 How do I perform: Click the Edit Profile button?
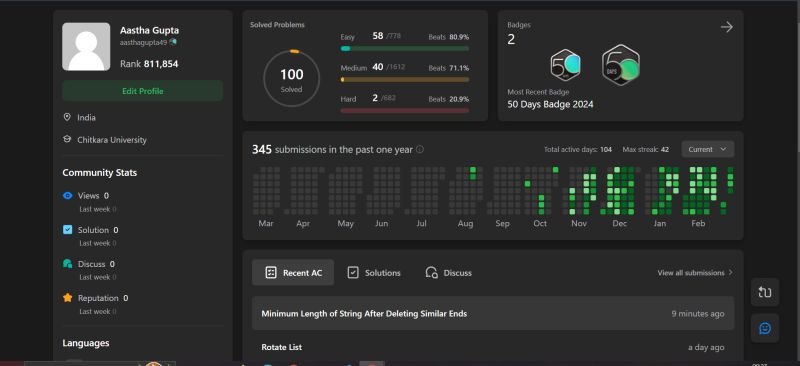[x=143, y=91]
